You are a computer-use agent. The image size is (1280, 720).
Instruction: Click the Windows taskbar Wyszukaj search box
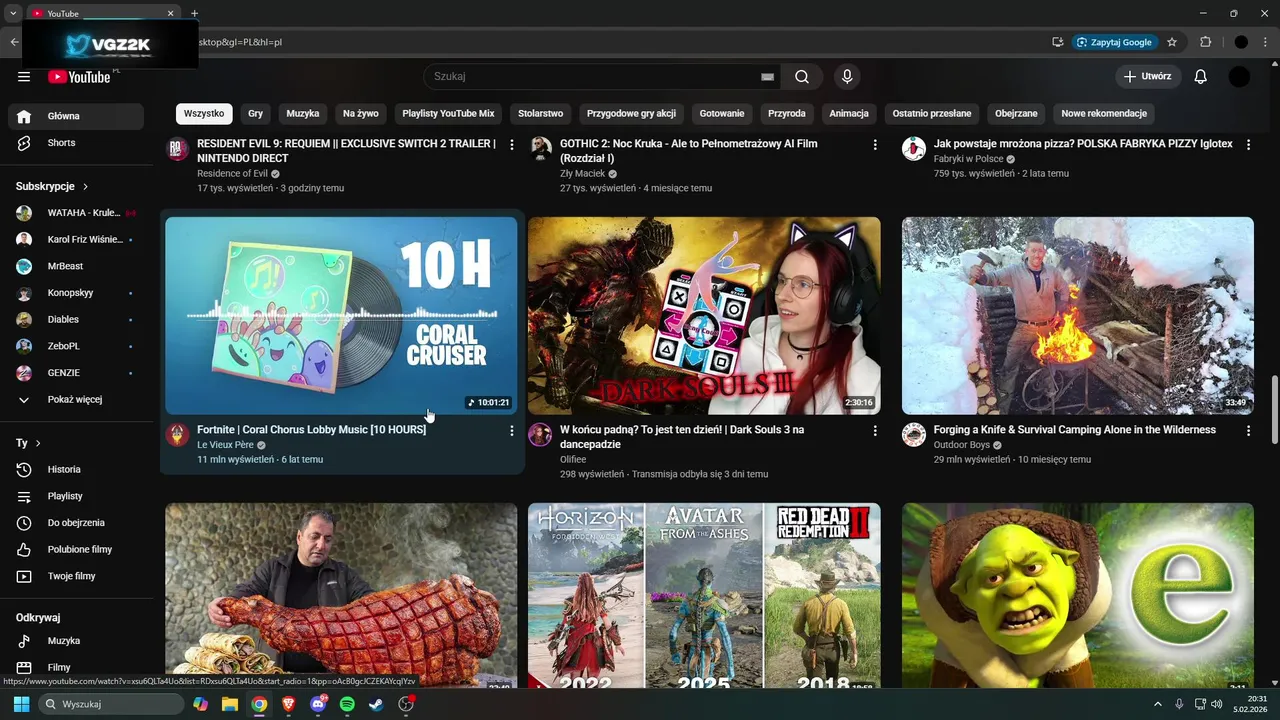point(111,704)
